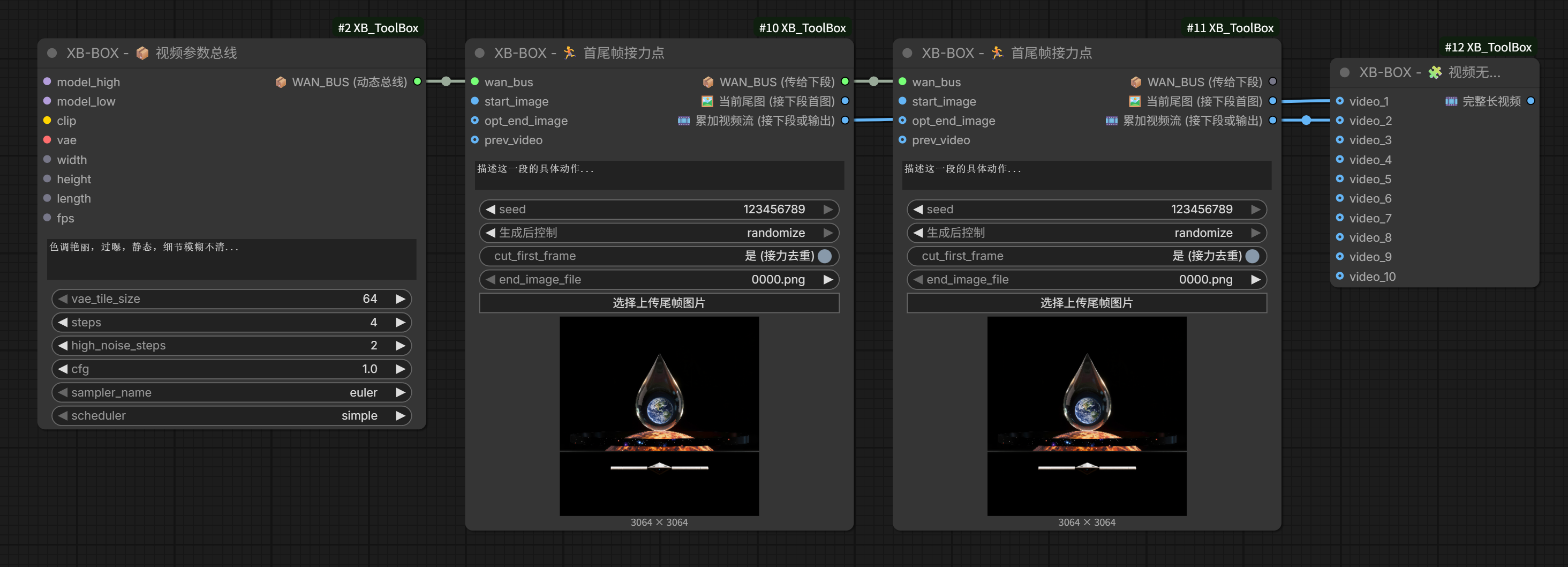Open end_image_file dropdown in node #10
1568x567 pixels.
coord(659,280)
